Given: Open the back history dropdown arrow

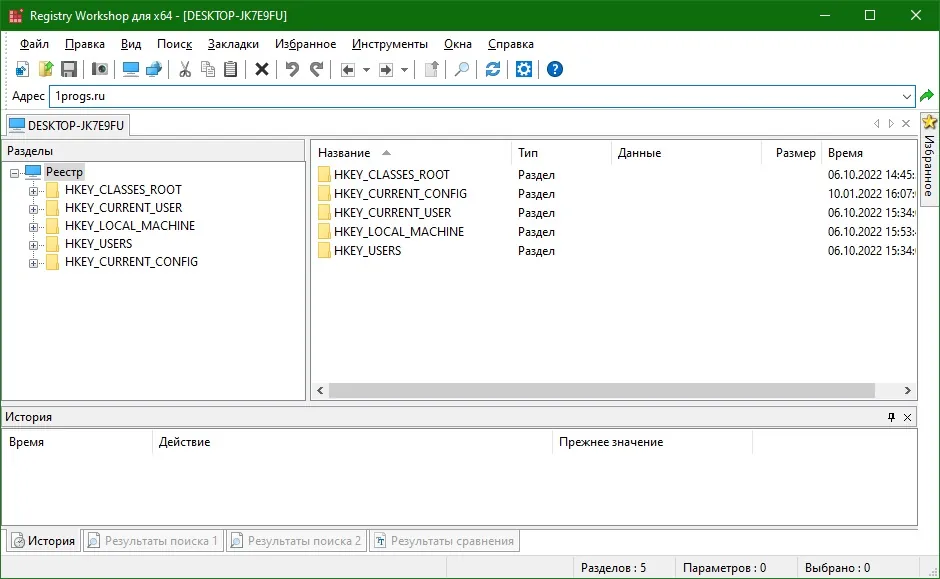Looking at the screenshot, I should (x=366, y=70).
